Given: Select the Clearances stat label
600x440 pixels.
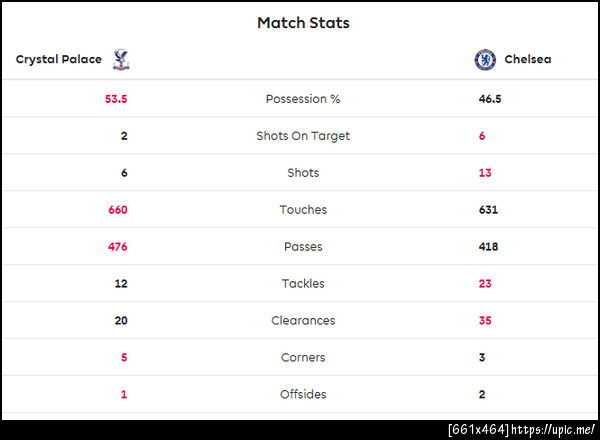Looking at the screenshot, I should tap(303, 321).
